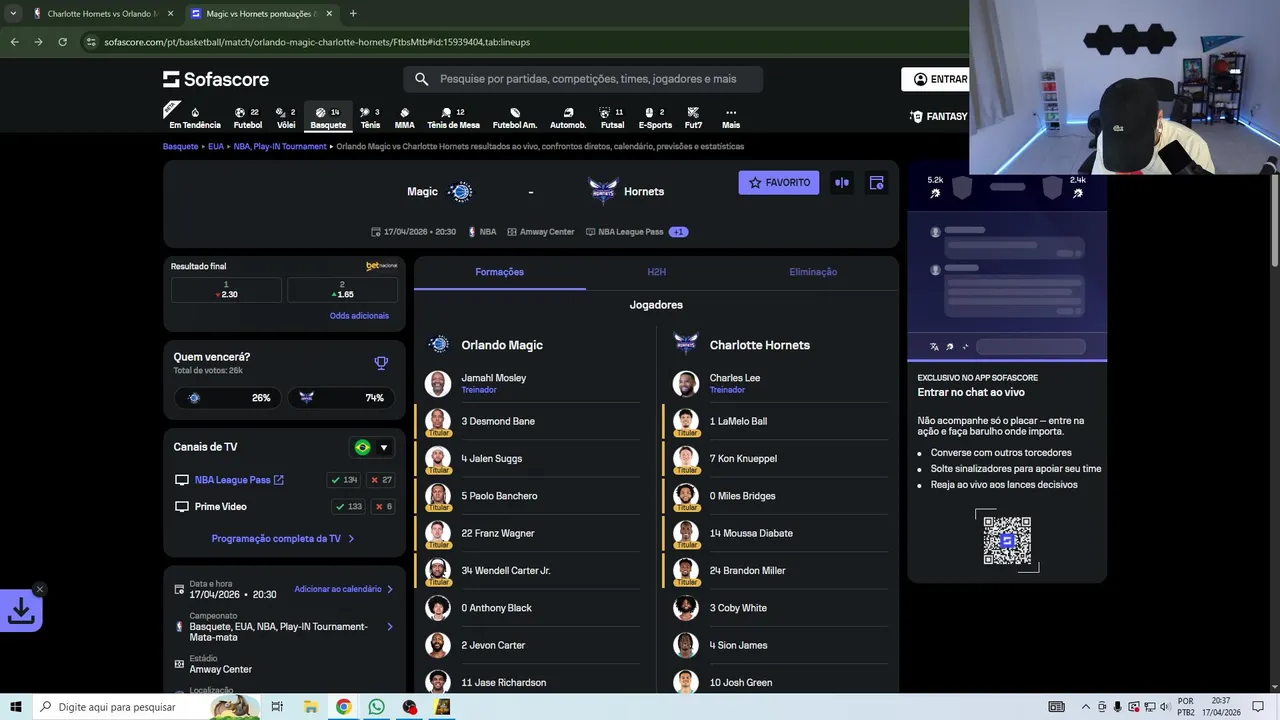Viewport: 1280px width, 720px height.
Task: Click the search field for matches
Action: click(x=583, y=79)
